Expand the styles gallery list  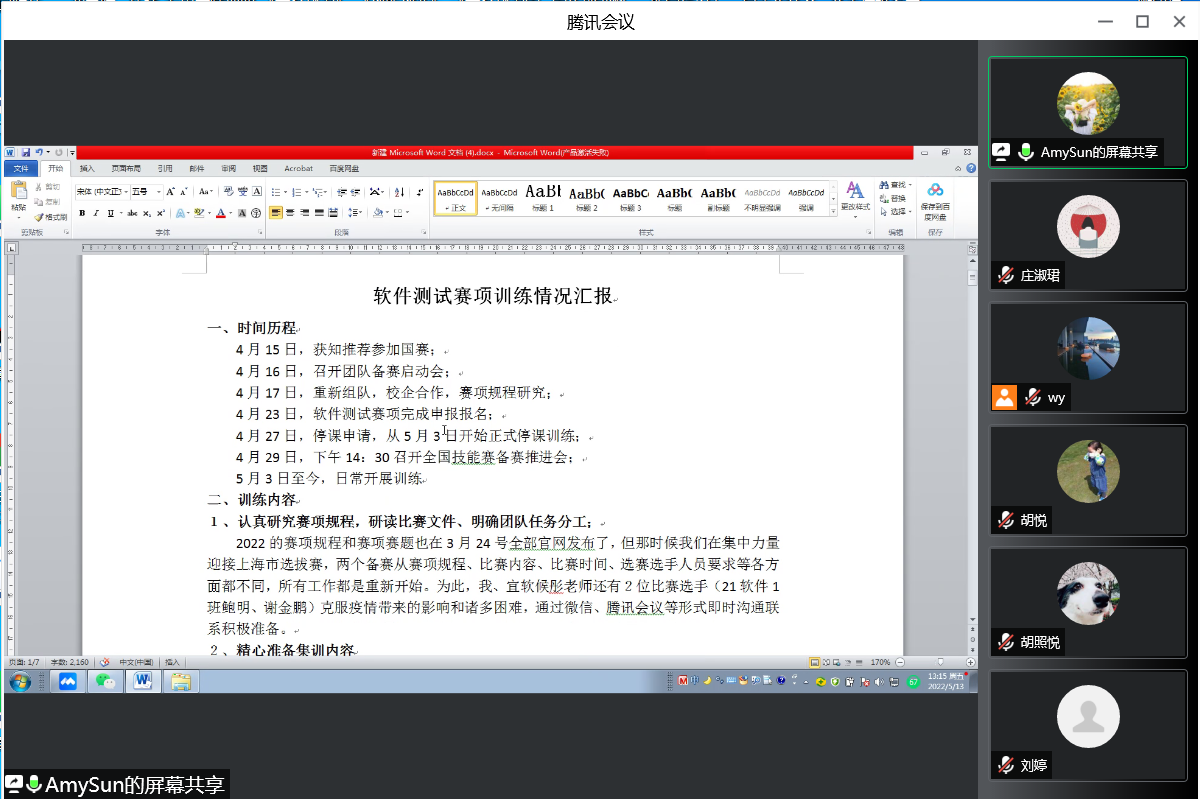[x=834, y=210]
